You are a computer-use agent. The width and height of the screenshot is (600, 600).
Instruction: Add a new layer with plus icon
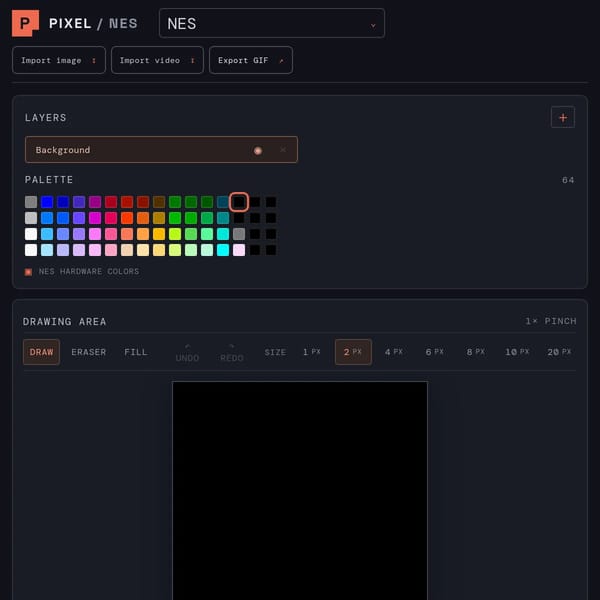tap(562, 117)
